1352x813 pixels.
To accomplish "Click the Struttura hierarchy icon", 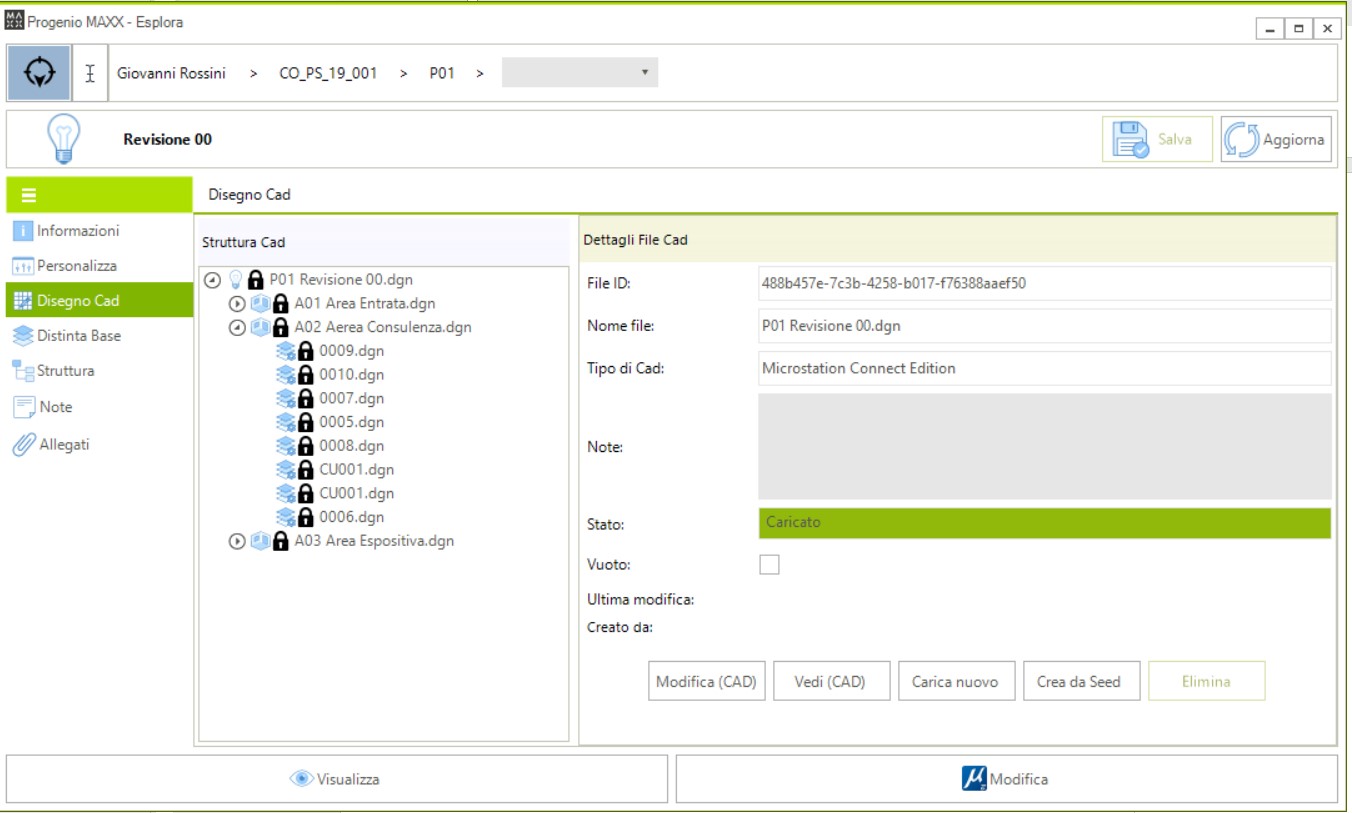I will click(23, 371).
